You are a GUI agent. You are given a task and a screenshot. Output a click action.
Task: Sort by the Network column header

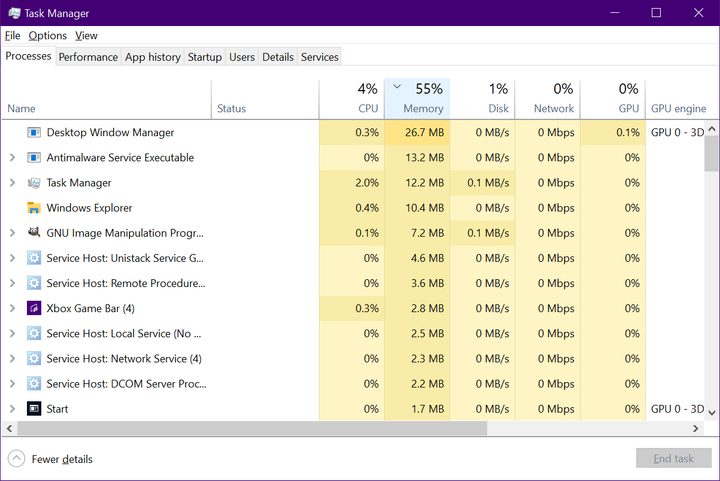click(x=547, y=100)
